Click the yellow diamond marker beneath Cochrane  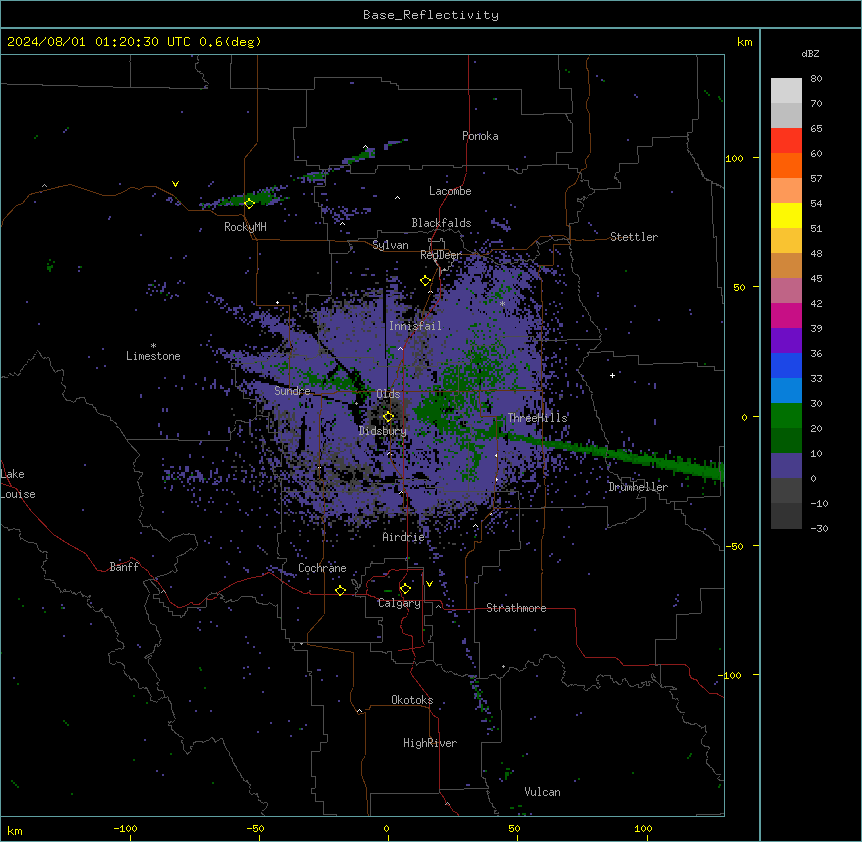tap(340, 590)
